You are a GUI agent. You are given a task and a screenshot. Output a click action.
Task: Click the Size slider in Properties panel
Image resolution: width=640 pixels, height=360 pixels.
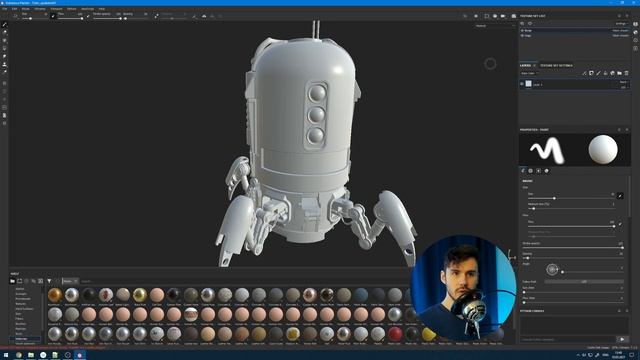pos(571,198)
